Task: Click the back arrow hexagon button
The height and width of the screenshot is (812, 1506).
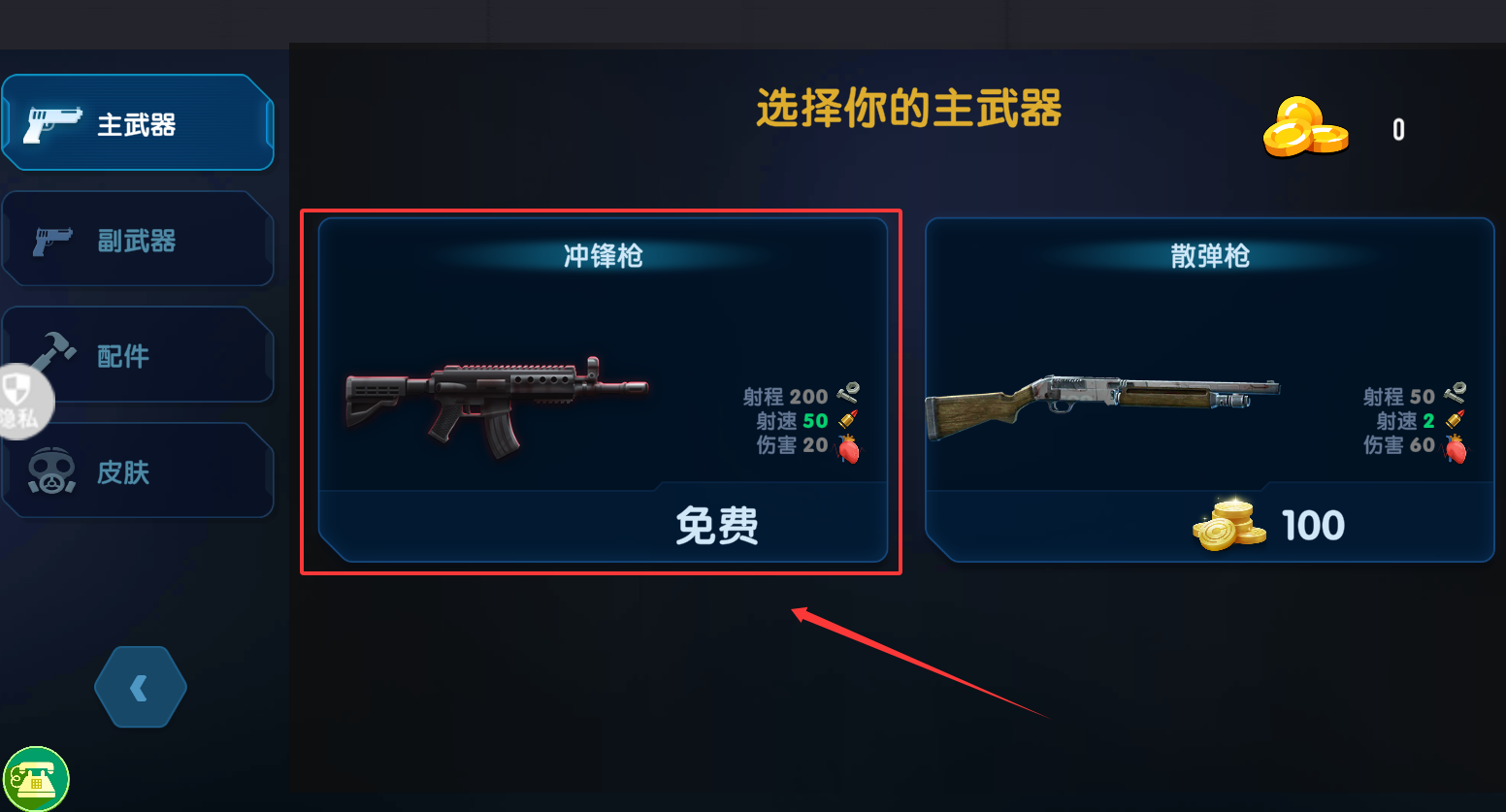Action: pyautogui.click(x=141, y=687)
